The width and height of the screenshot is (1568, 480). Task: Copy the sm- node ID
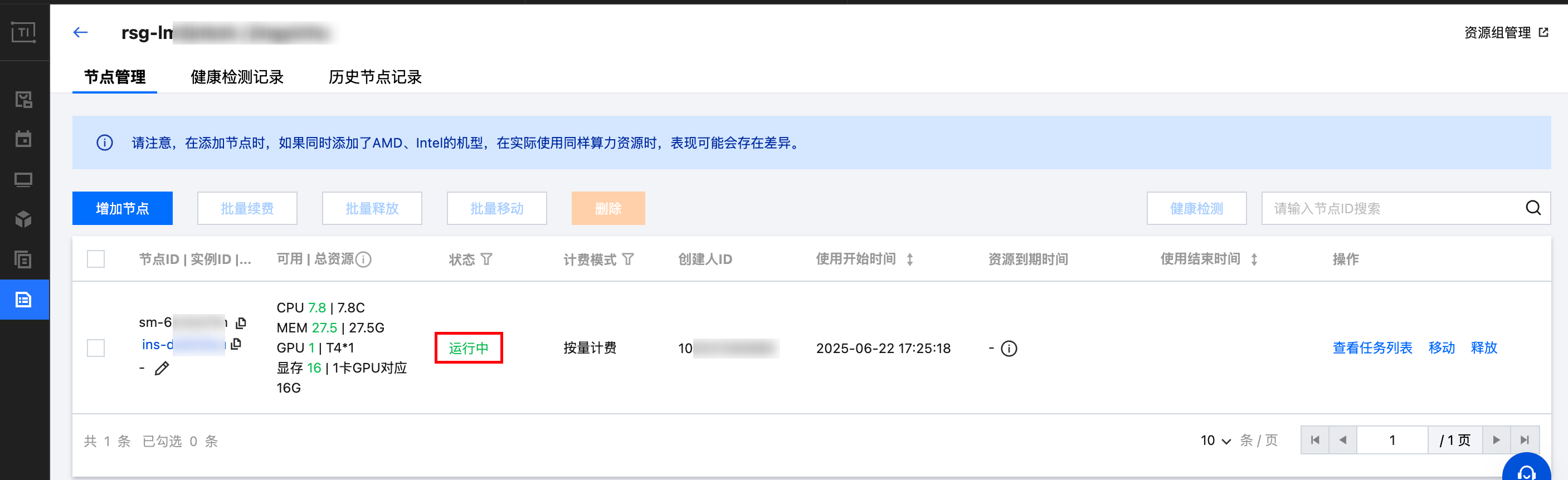(x=241, y=322)
